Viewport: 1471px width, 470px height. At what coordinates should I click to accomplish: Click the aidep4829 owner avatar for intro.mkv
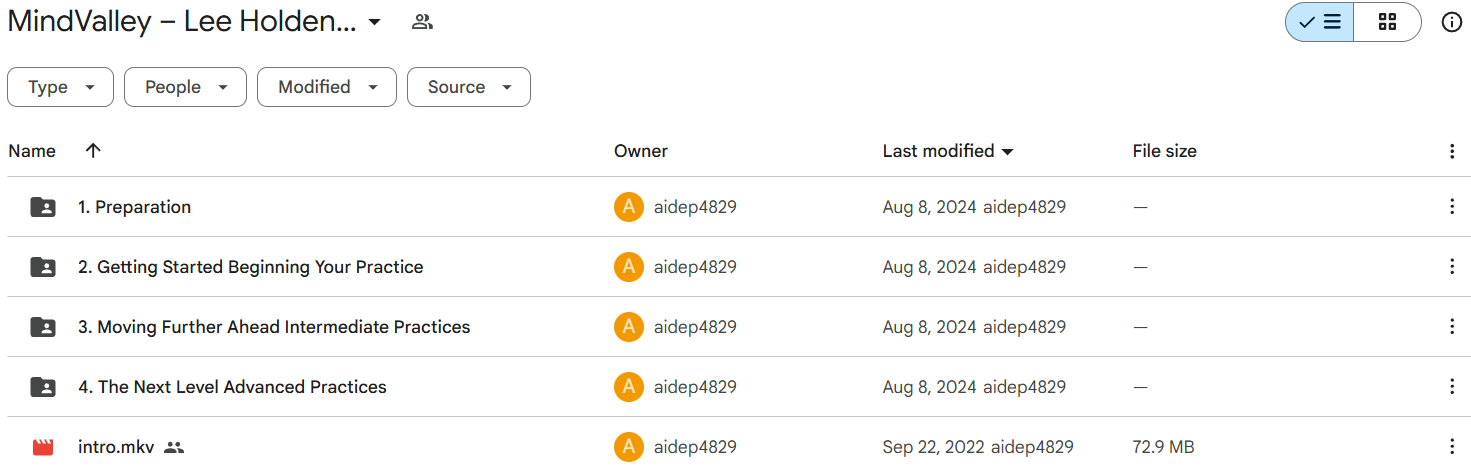click(x=628, y=447)
